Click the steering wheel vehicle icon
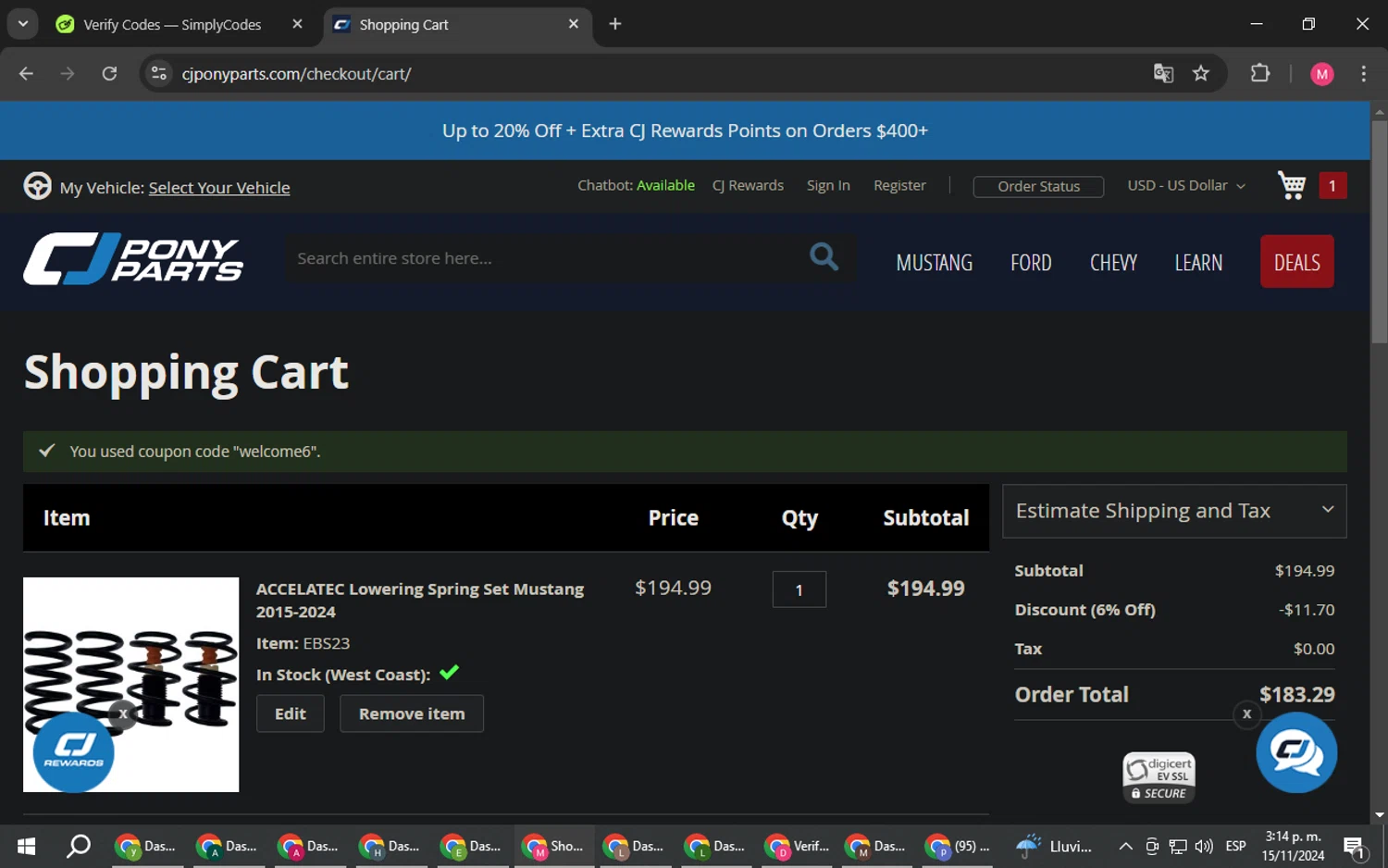Screen dimensions: 1388x868 (x=37, y=186)
